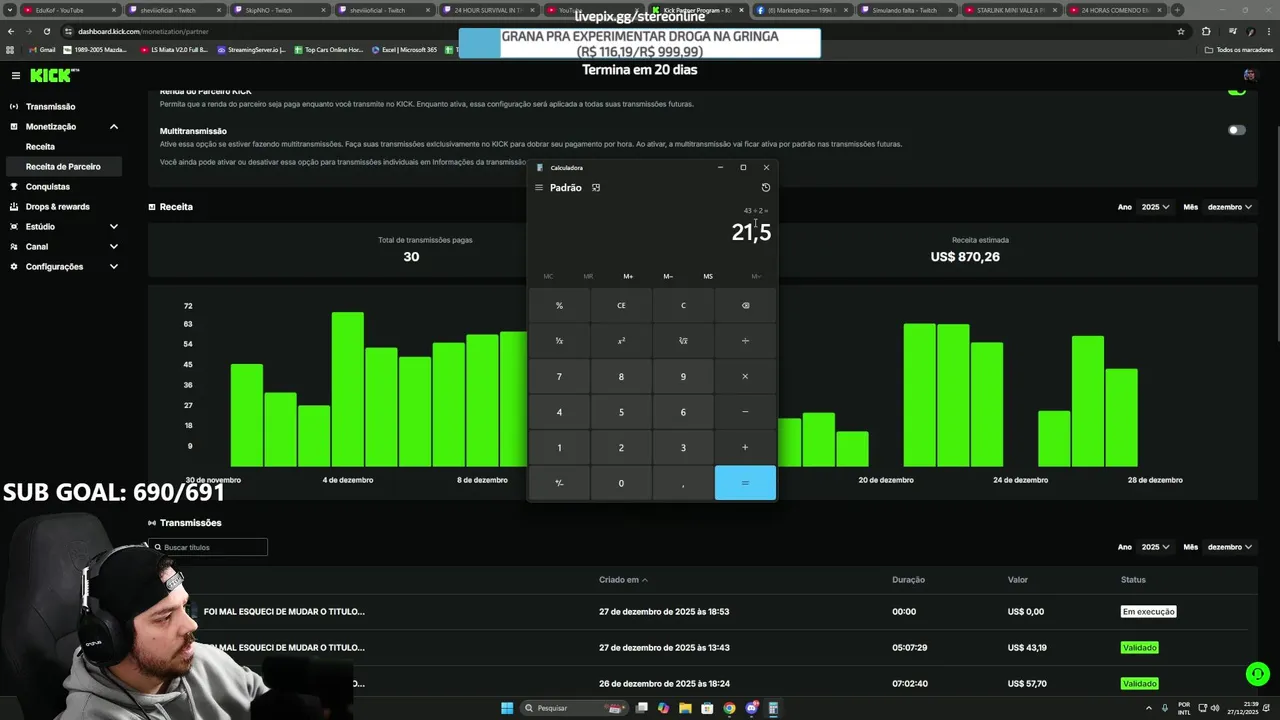Click the decimal comma key in Calculator

click(x=683, y=483)
